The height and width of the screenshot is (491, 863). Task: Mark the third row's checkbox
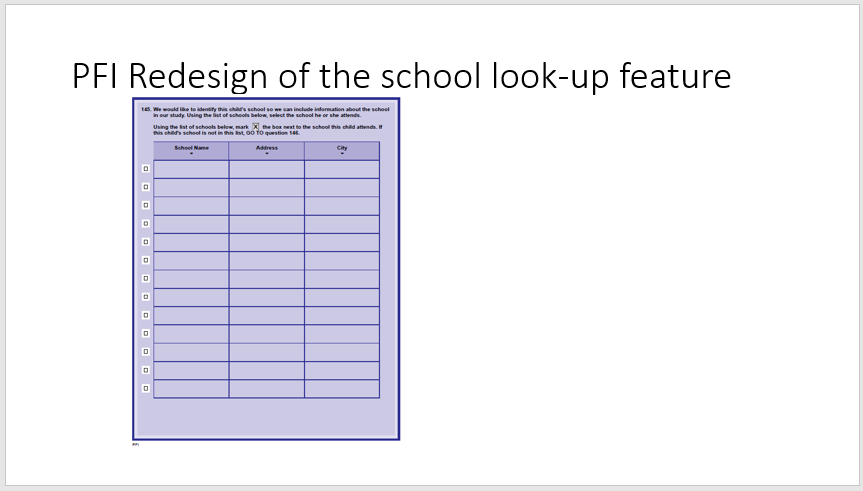(145, 205)
